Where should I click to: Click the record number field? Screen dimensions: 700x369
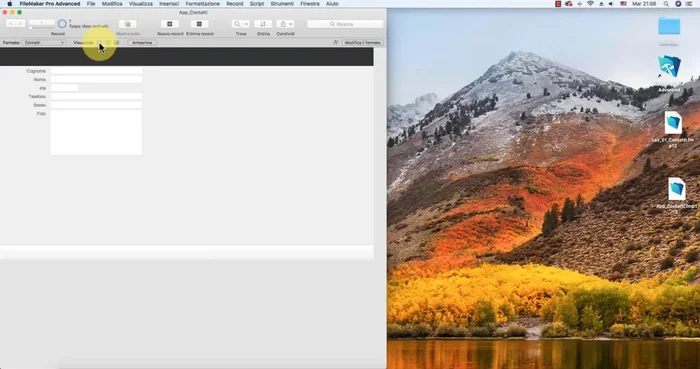pos(41,22)
